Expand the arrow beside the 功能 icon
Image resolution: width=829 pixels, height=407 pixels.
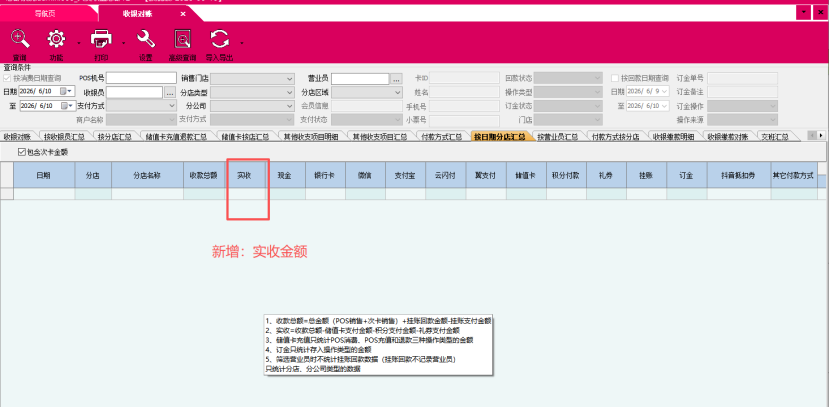(x=79, y=43)
